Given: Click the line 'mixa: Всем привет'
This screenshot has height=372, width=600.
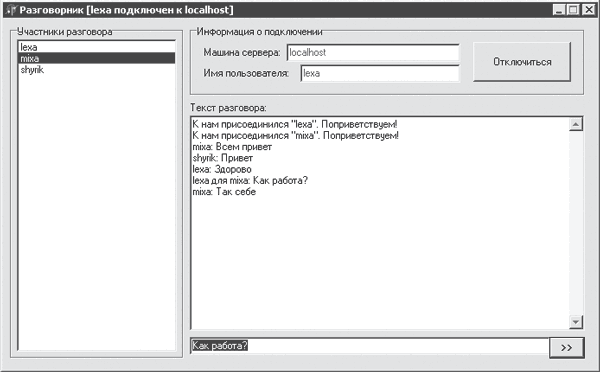Looking at the screenshot, I should [232, 147].
